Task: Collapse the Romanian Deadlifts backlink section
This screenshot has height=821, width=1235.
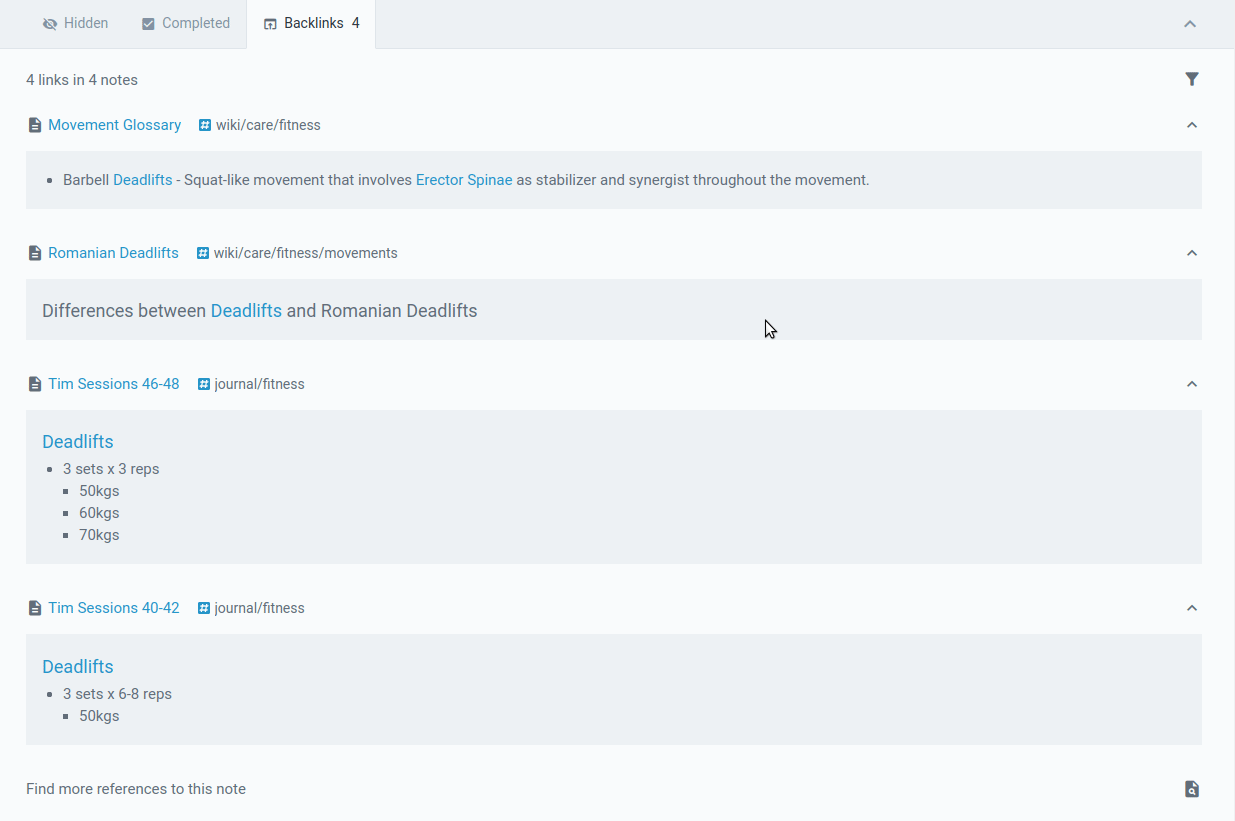Action: click(x=1191, y=253)
